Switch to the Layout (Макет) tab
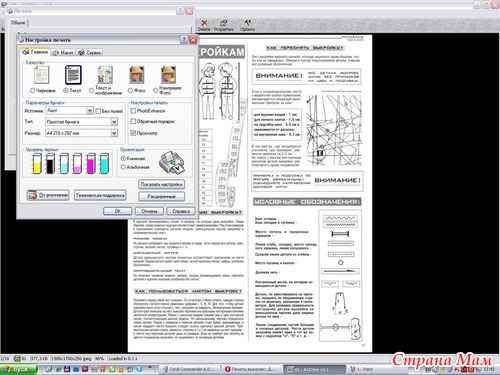 pyautogui.click(x=63, y=53)
